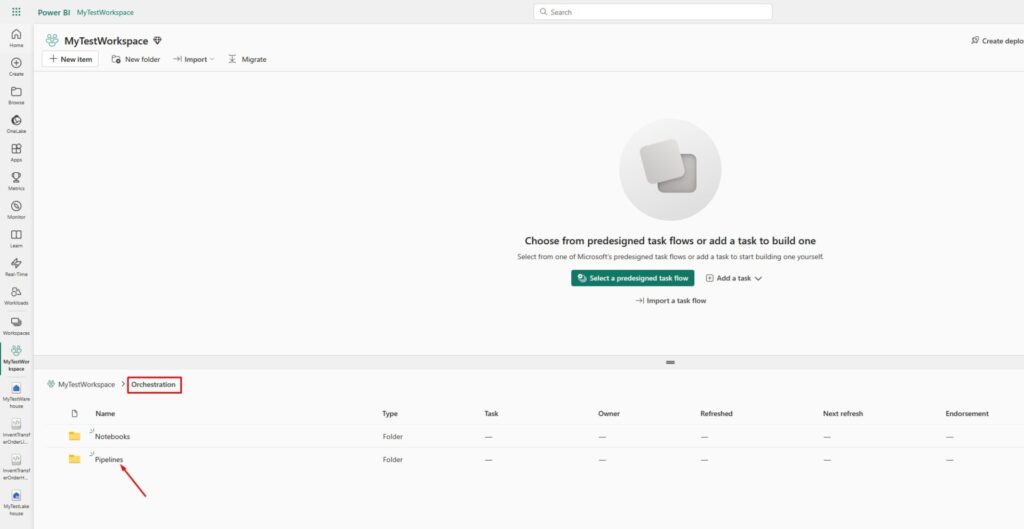Viewport: 1024px width, 529px height.
Task: Open InventTransferOrderH... pinned sidebar item
Action: [16, 467]
